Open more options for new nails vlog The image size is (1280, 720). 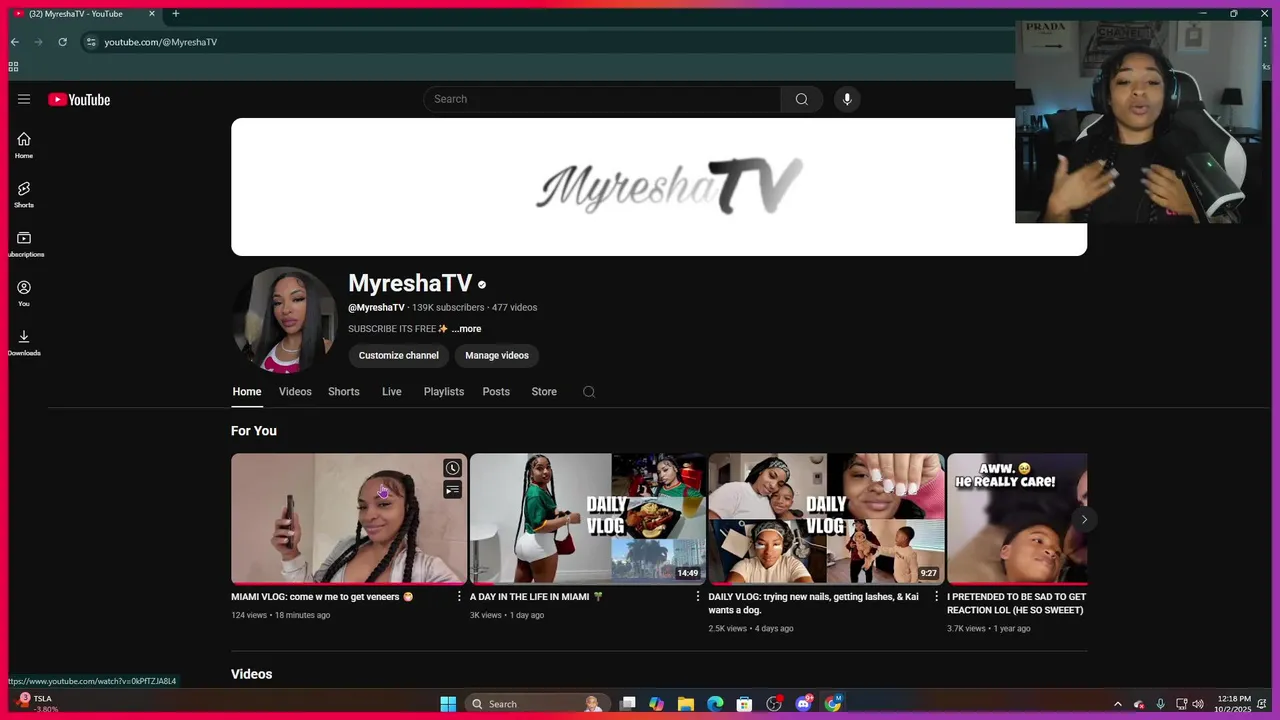tap(937, 596)
